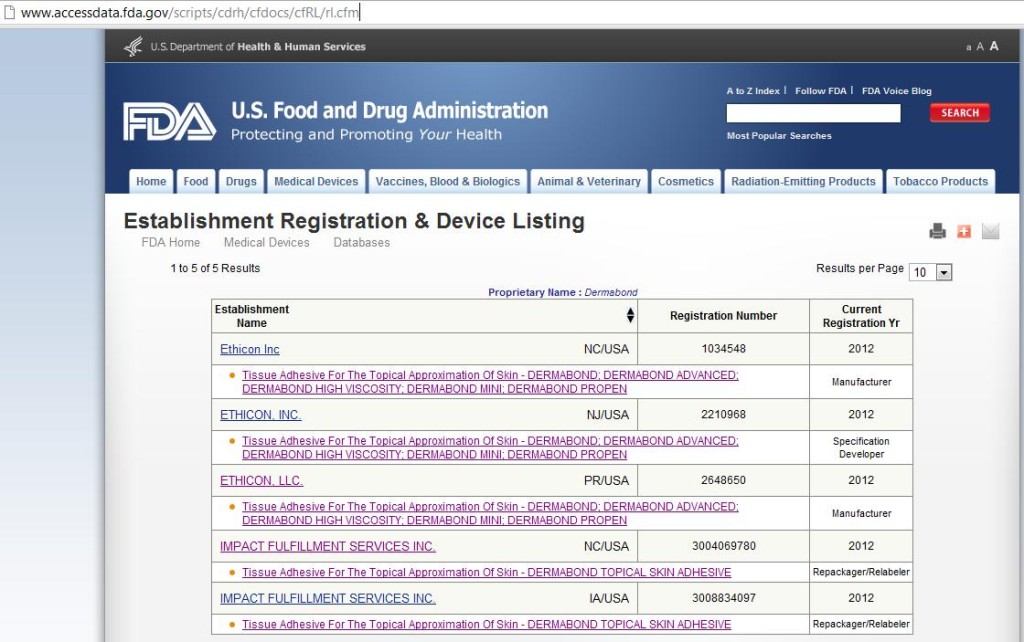Click Registration Number column header
The image size is (1024, 642).
point(724,316)
